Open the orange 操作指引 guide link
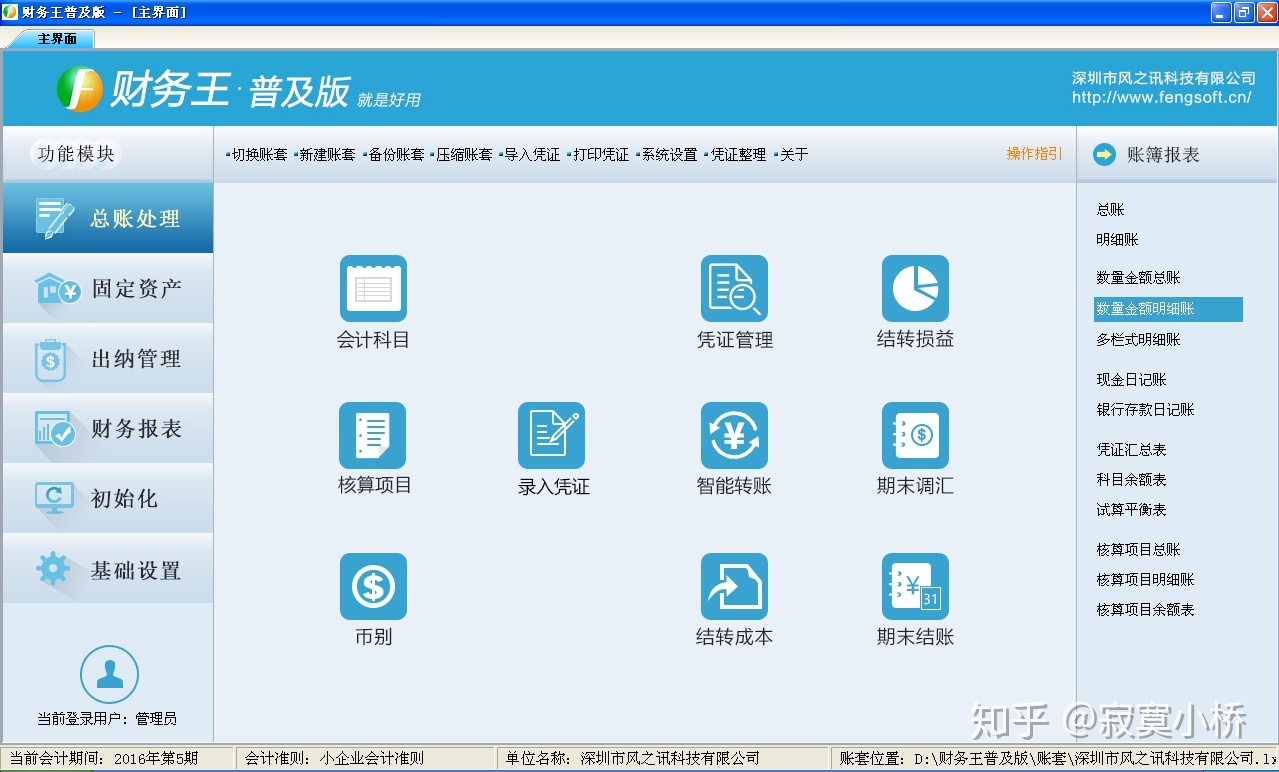The width and height of the screenshot is (1279, 772). click(x=1034, y=155)
